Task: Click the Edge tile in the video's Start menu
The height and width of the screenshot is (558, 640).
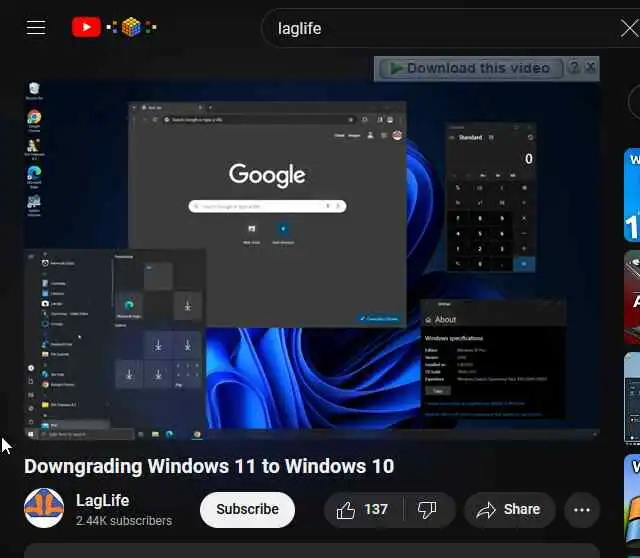Action: (129, 305)
